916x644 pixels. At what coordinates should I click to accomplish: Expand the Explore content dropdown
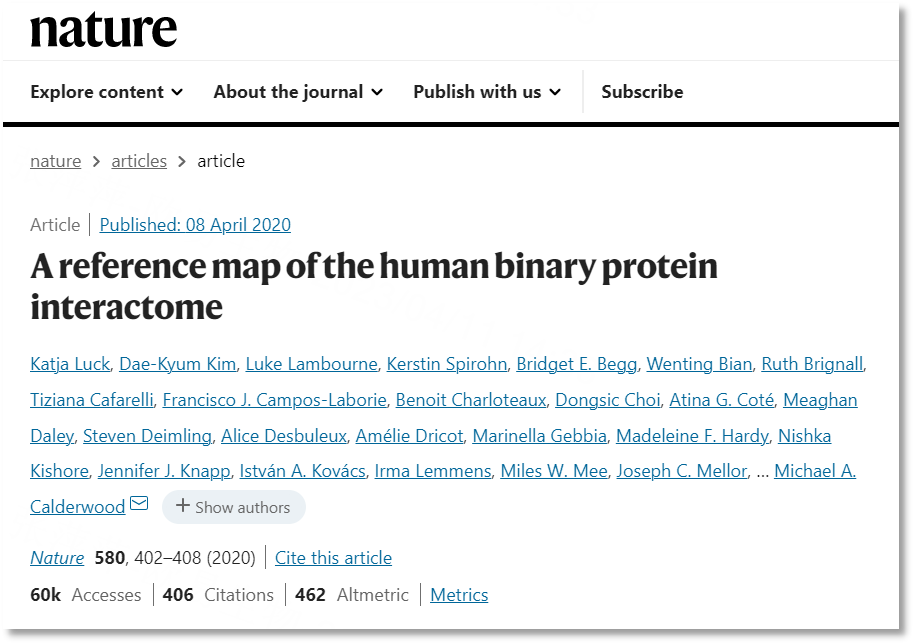point(107,92)
